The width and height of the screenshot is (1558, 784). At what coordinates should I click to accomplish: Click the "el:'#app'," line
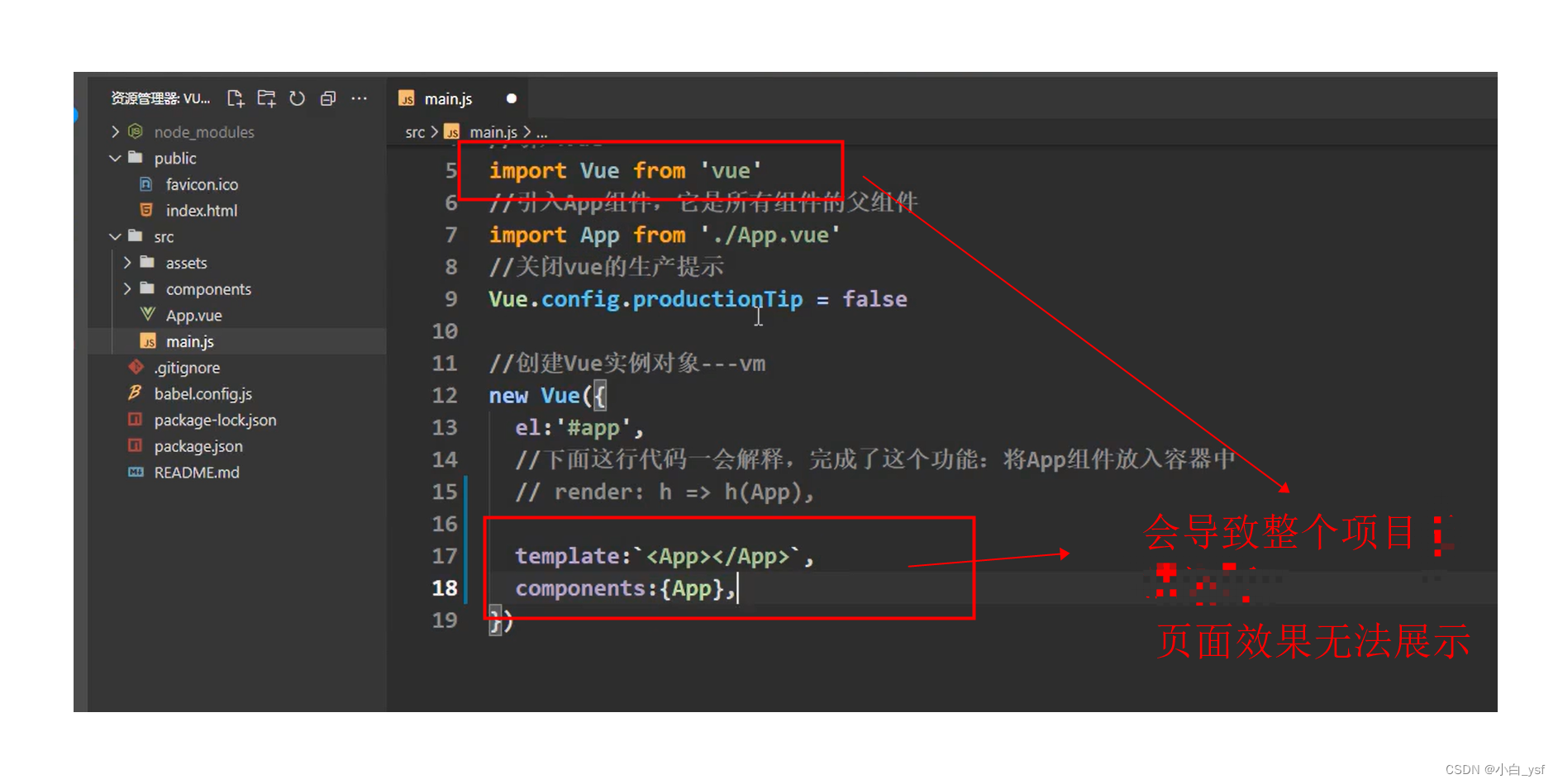[x=579, y=428]
